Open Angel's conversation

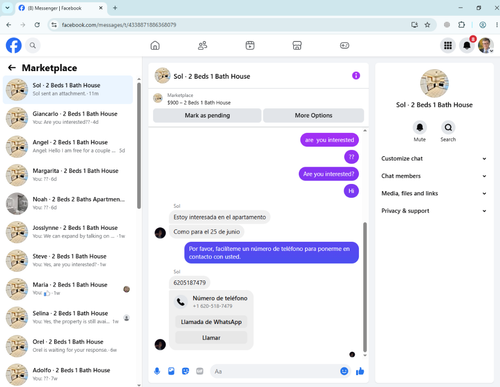point(68,146)
